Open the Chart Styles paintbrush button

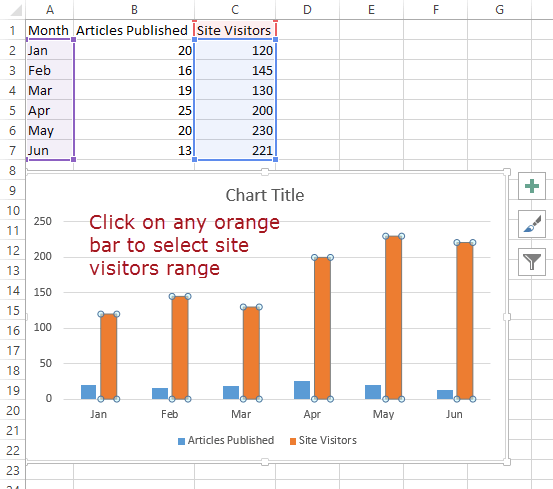[x=531, y=224]
